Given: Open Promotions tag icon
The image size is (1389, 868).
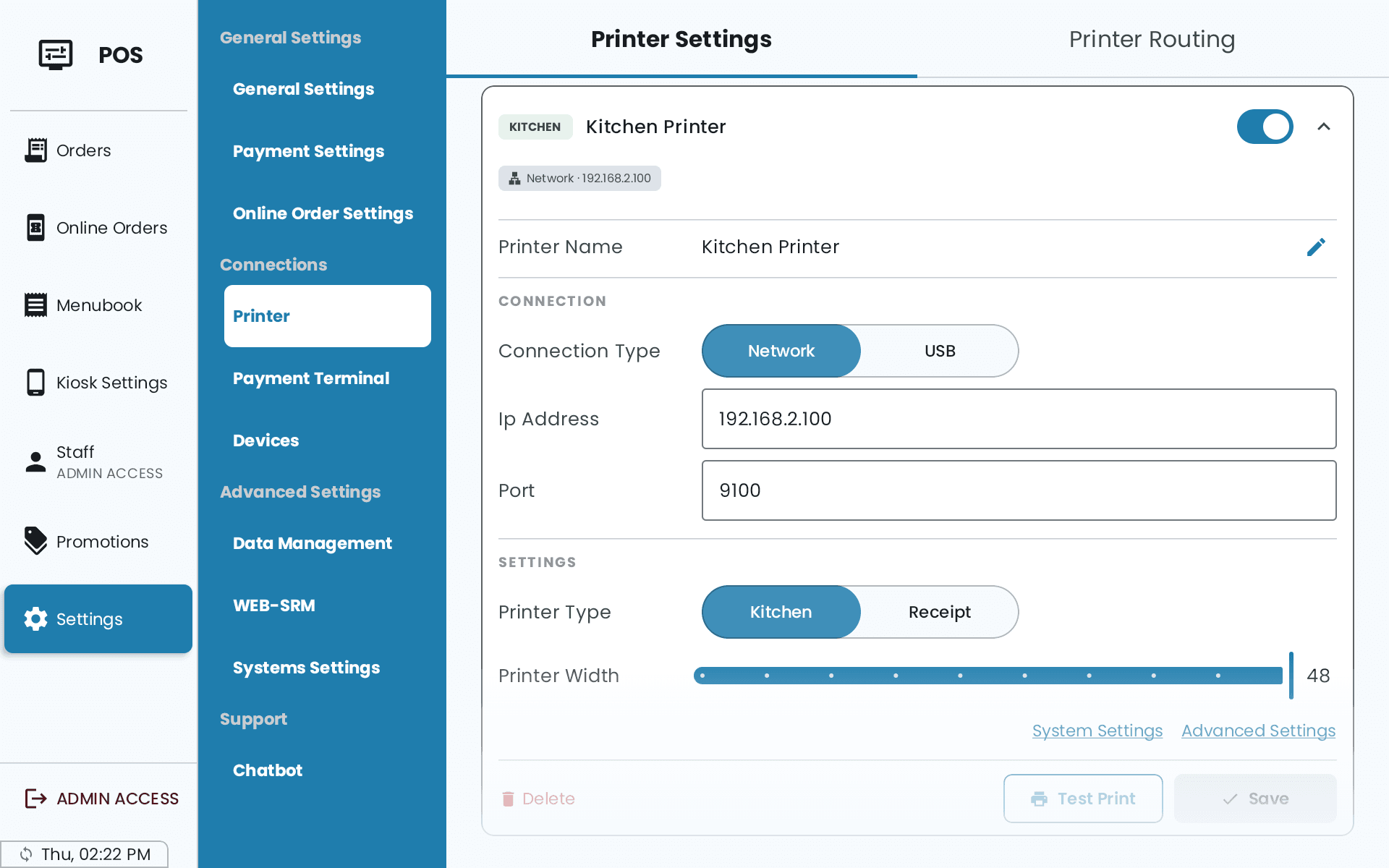Looking at the screenshot, I should coord(35,541).
